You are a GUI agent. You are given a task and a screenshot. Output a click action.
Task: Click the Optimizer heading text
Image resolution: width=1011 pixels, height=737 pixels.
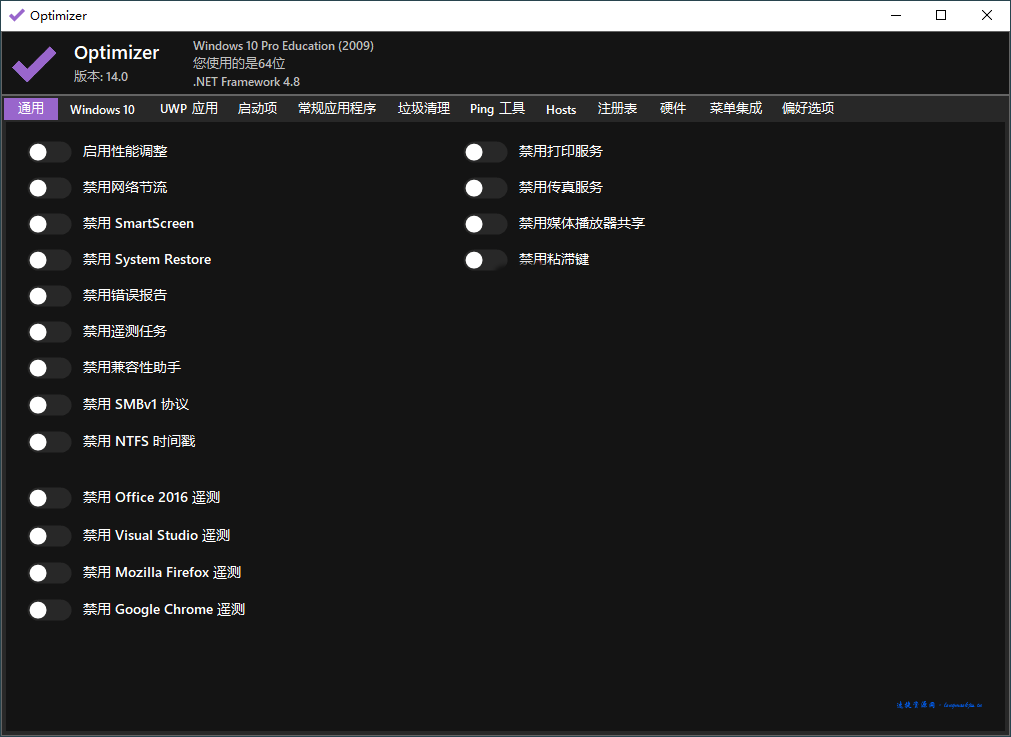117,52
